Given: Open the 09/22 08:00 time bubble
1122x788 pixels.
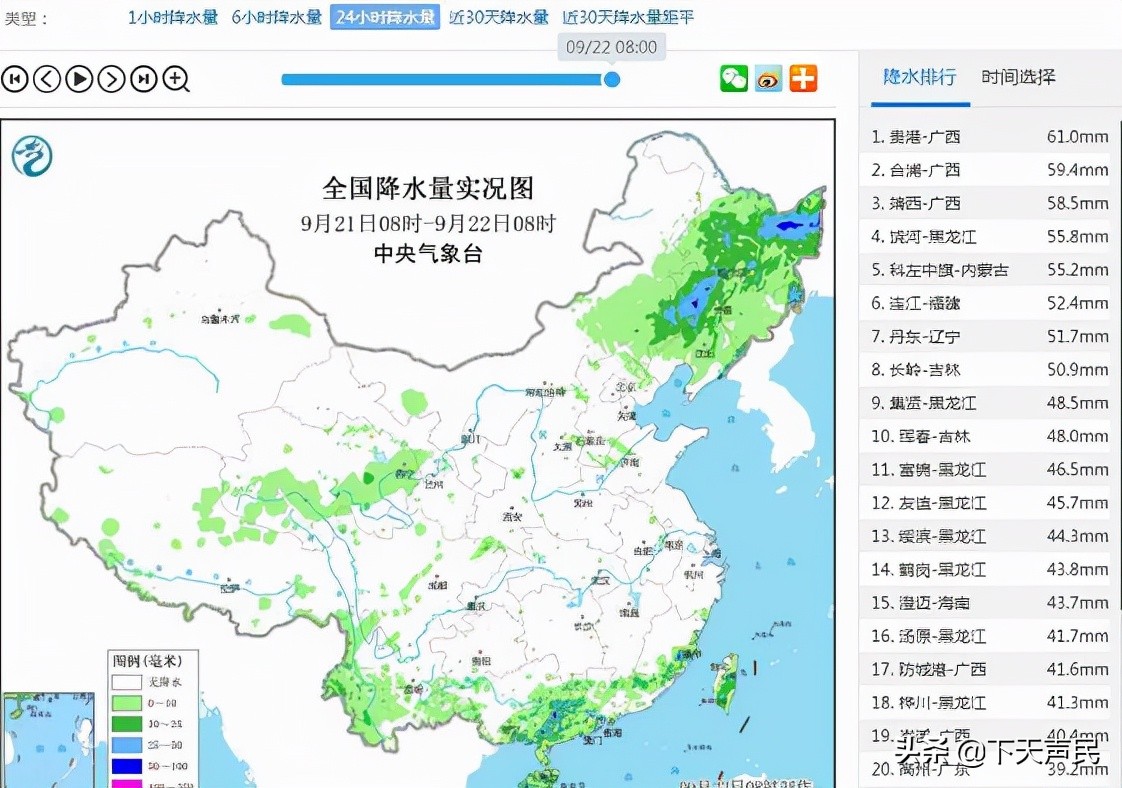Looking at the screenshot, I should 613,46.
